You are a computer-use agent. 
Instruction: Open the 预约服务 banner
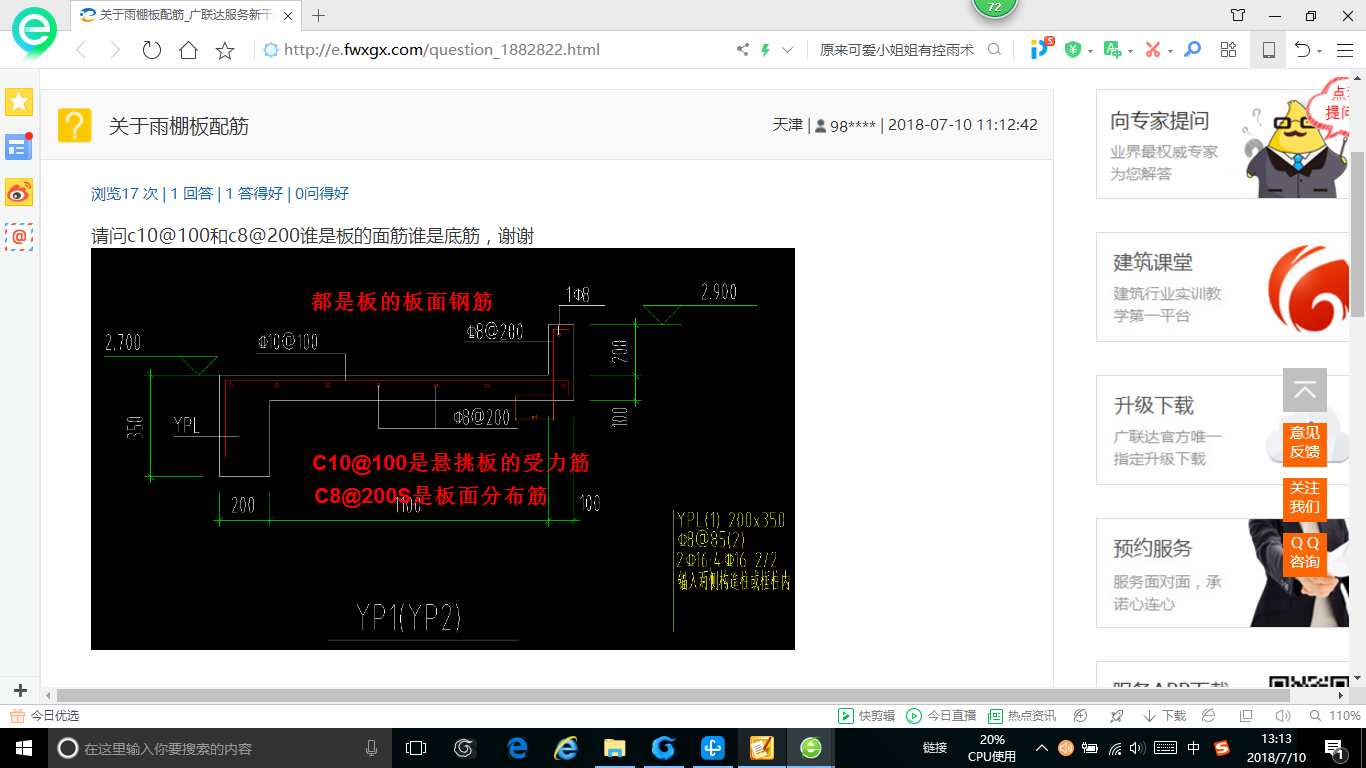click(1223, 573)
